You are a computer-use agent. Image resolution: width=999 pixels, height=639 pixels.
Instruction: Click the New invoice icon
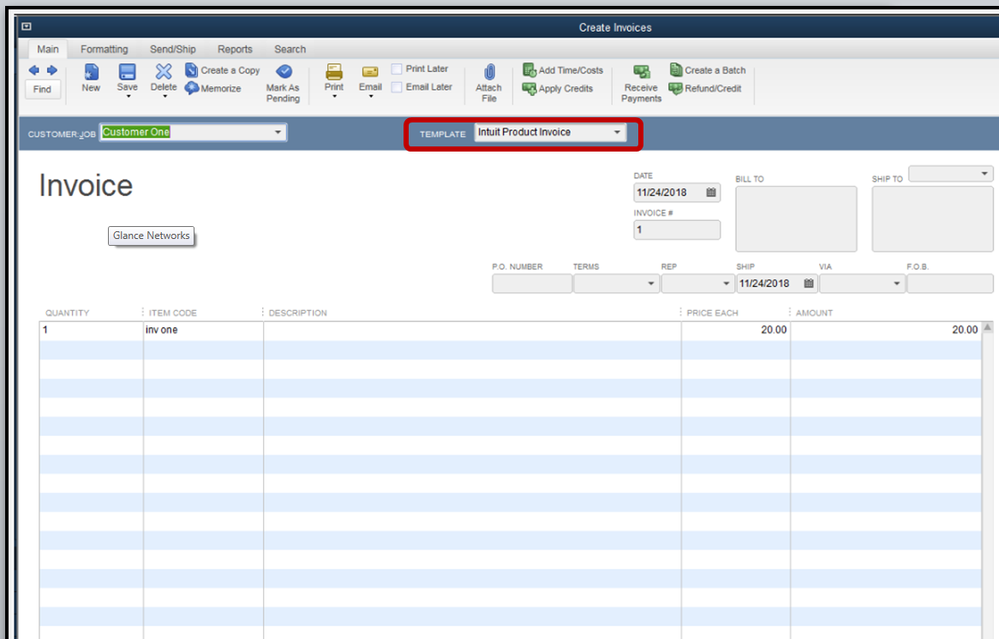point(91,72)
